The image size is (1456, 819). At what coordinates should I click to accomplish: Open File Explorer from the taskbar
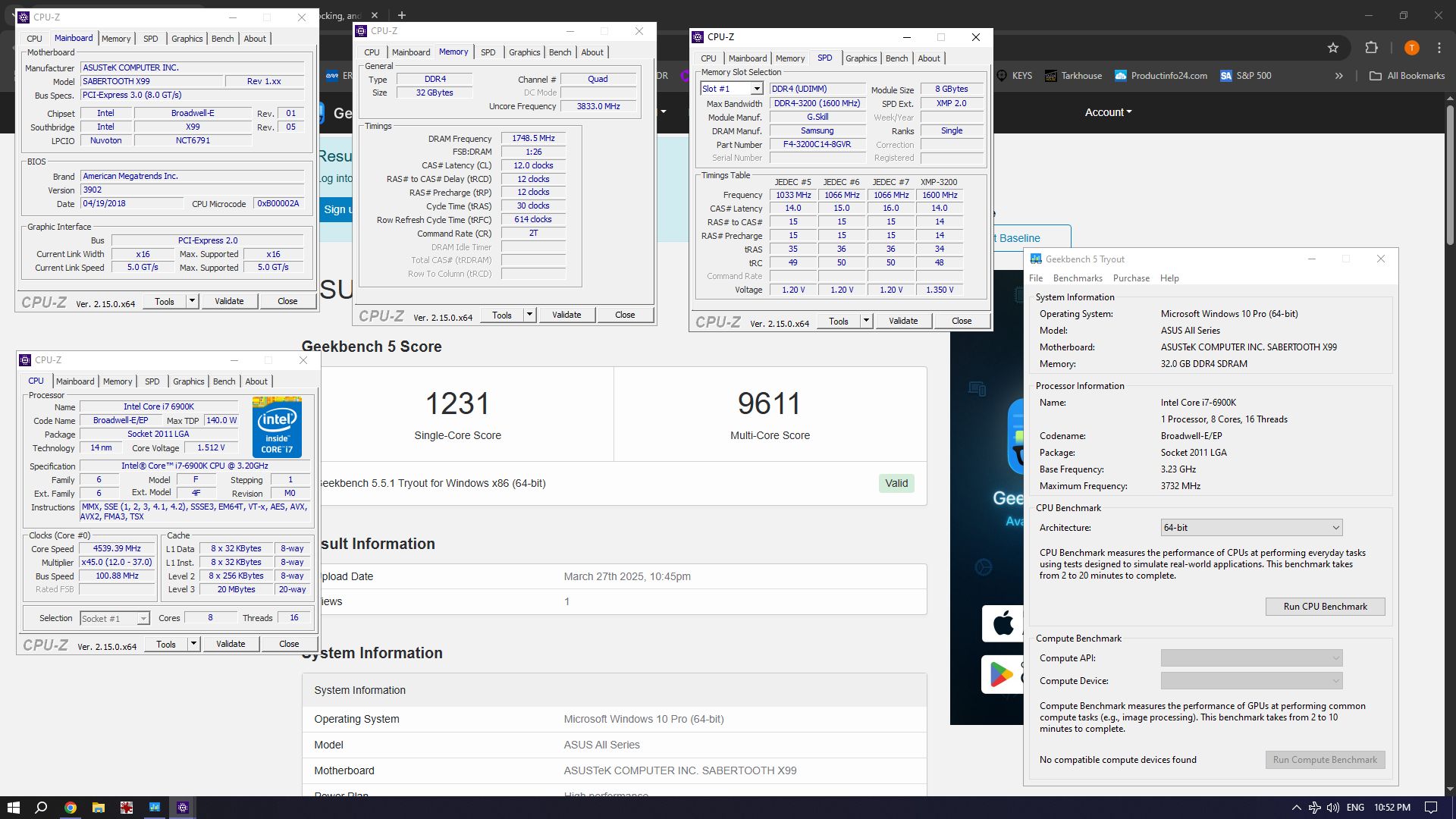click(98, 808)
